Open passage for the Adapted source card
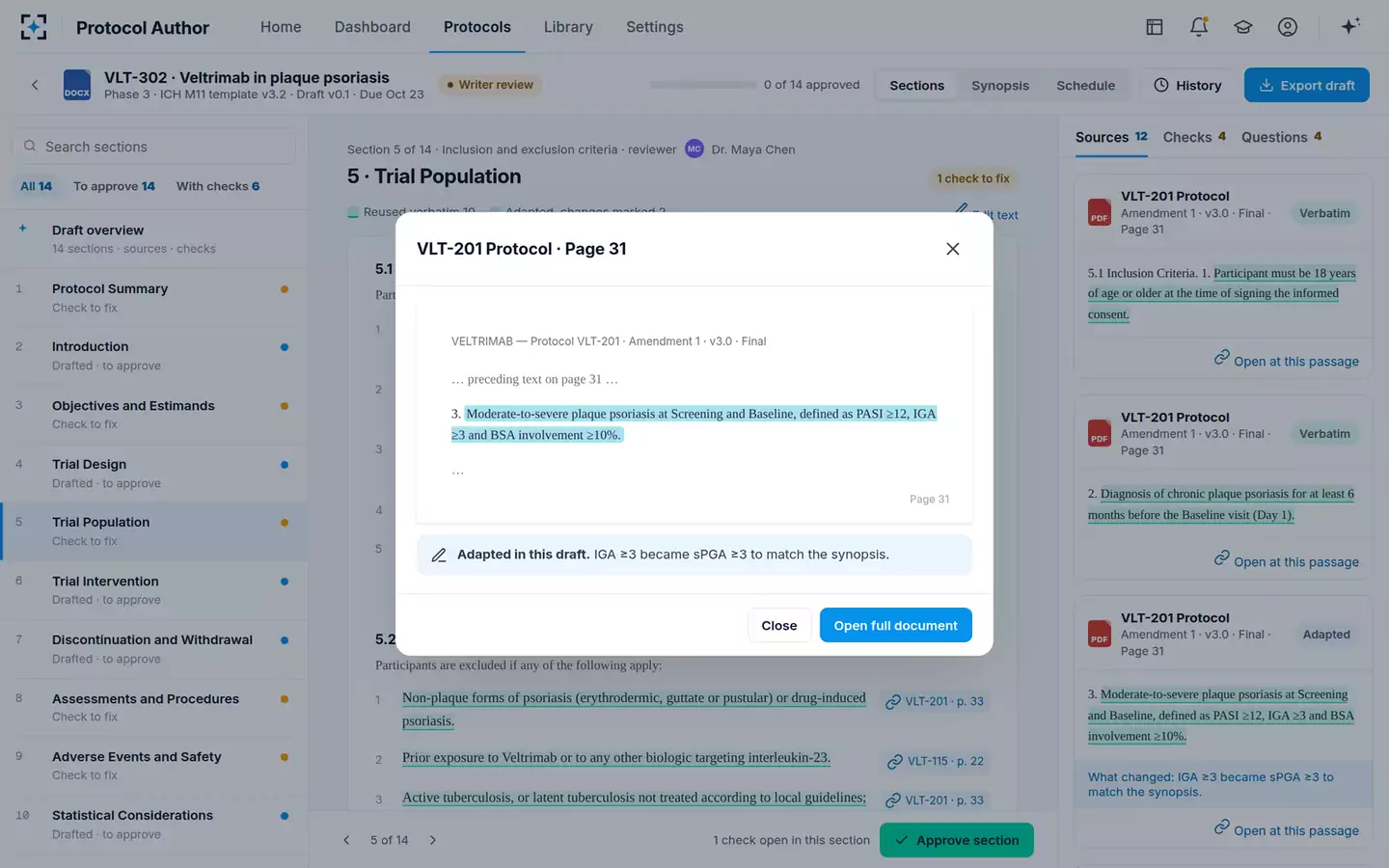Screen dimensions: 1389x868 tap(1287, 829)
